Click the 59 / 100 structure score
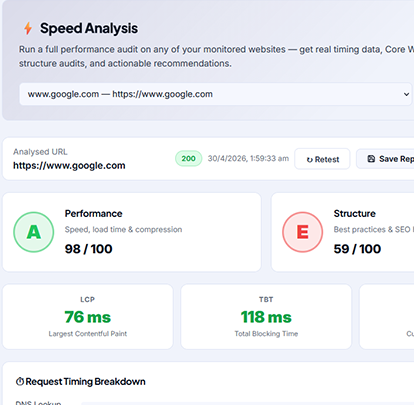This screenshot has width=414, height=405. click(357, 249)
